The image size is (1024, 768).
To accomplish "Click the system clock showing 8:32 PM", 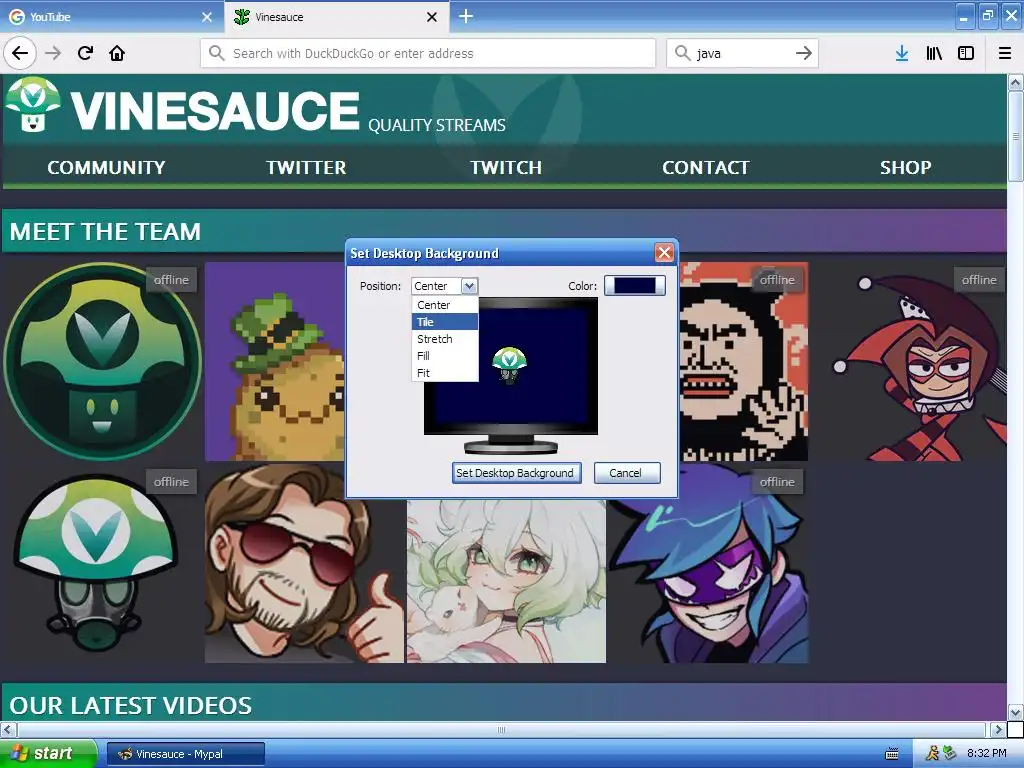I will pos(986,753).
